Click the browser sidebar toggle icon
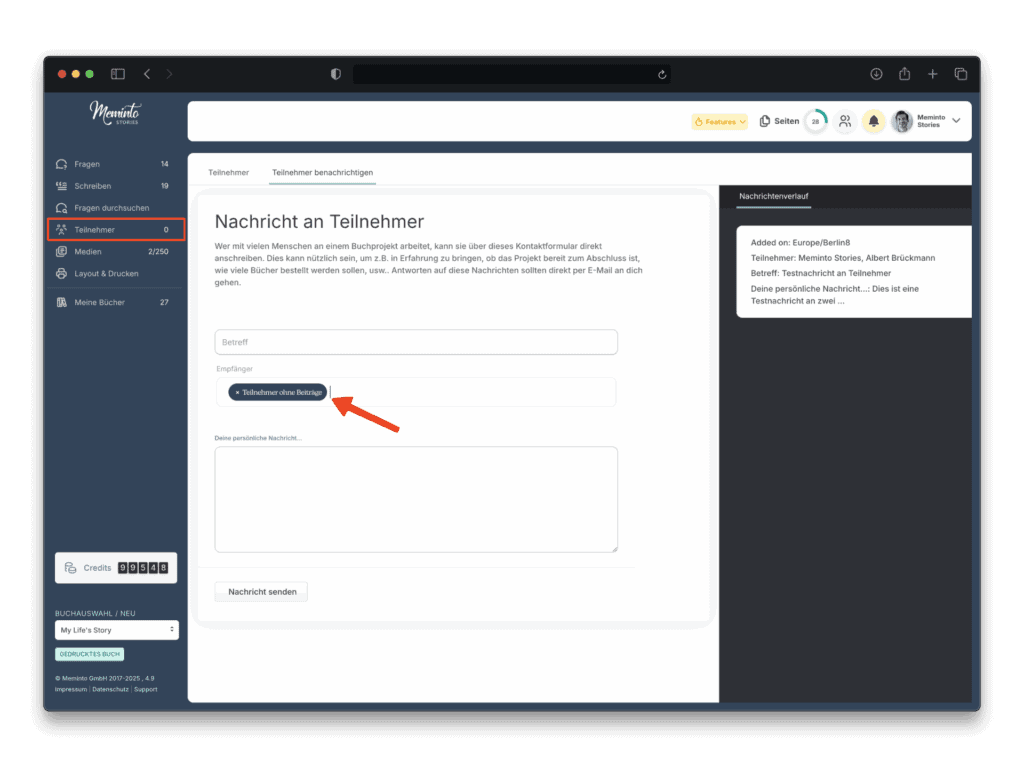This screenshot has height=768, width=1024. pos(118,74)
